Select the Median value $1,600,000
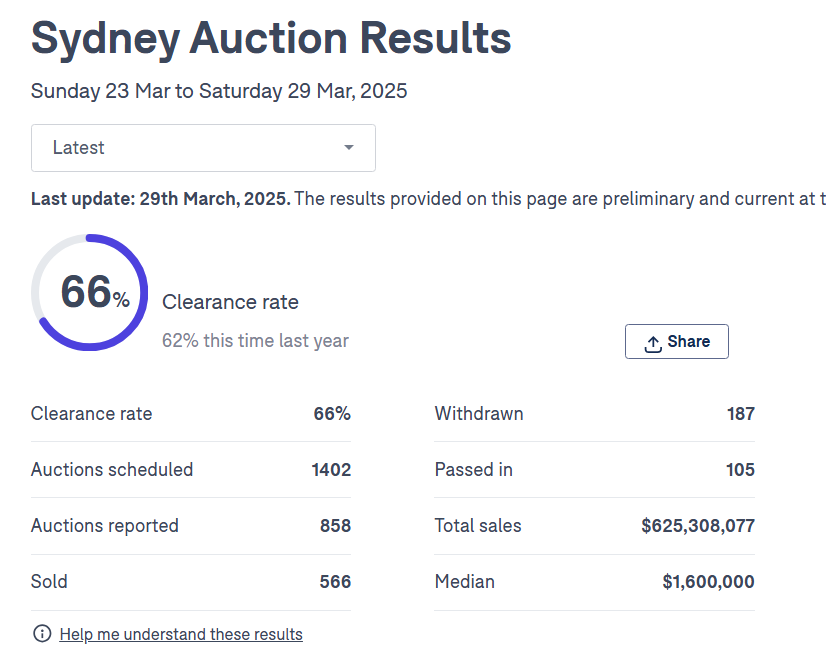 [708, 582]
